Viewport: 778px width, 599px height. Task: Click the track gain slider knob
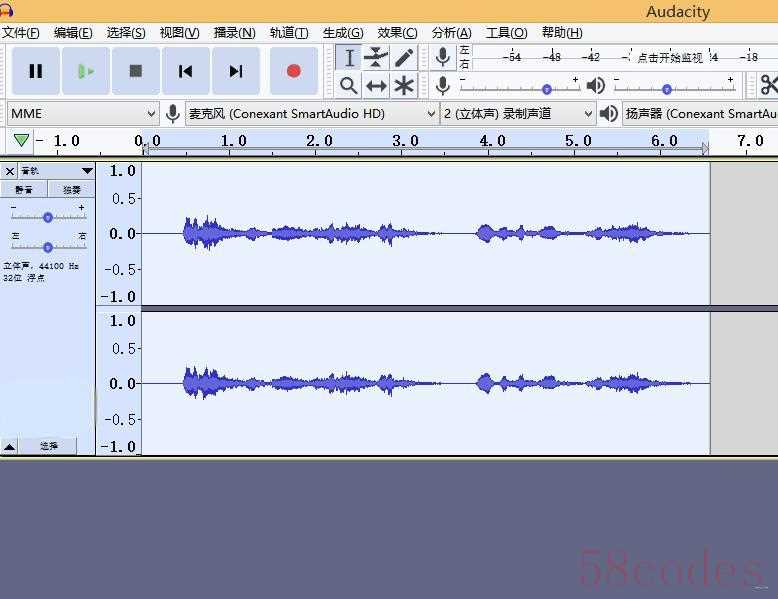click(x=47, y=217)
